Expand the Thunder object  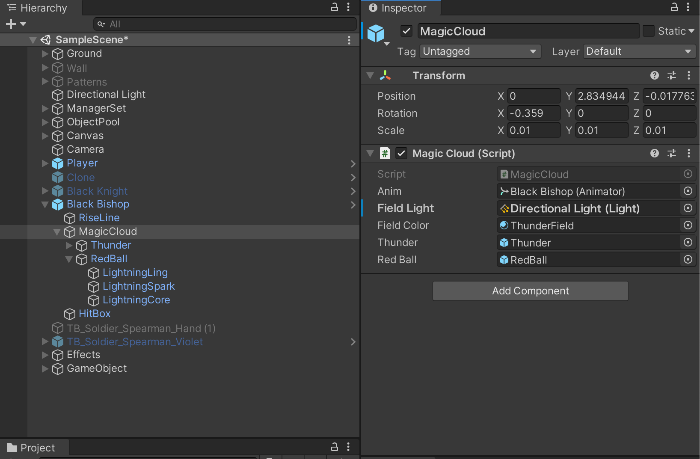[x=69, y=246]
